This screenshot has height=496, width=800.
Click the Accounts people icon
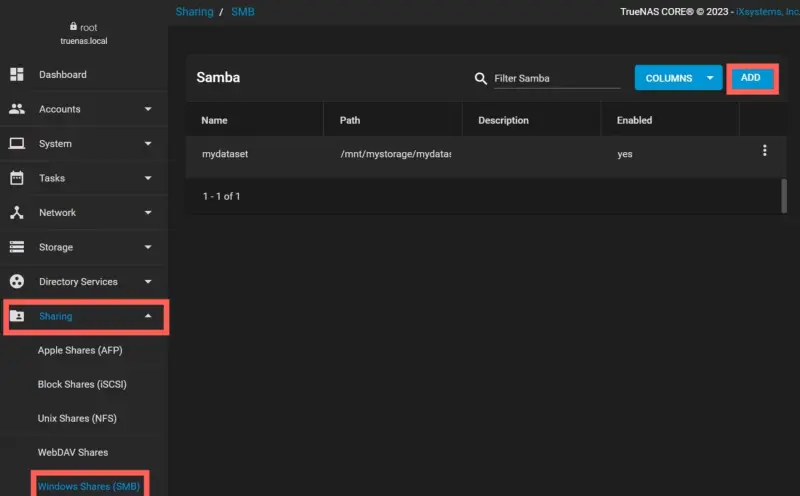click(17, 109)
